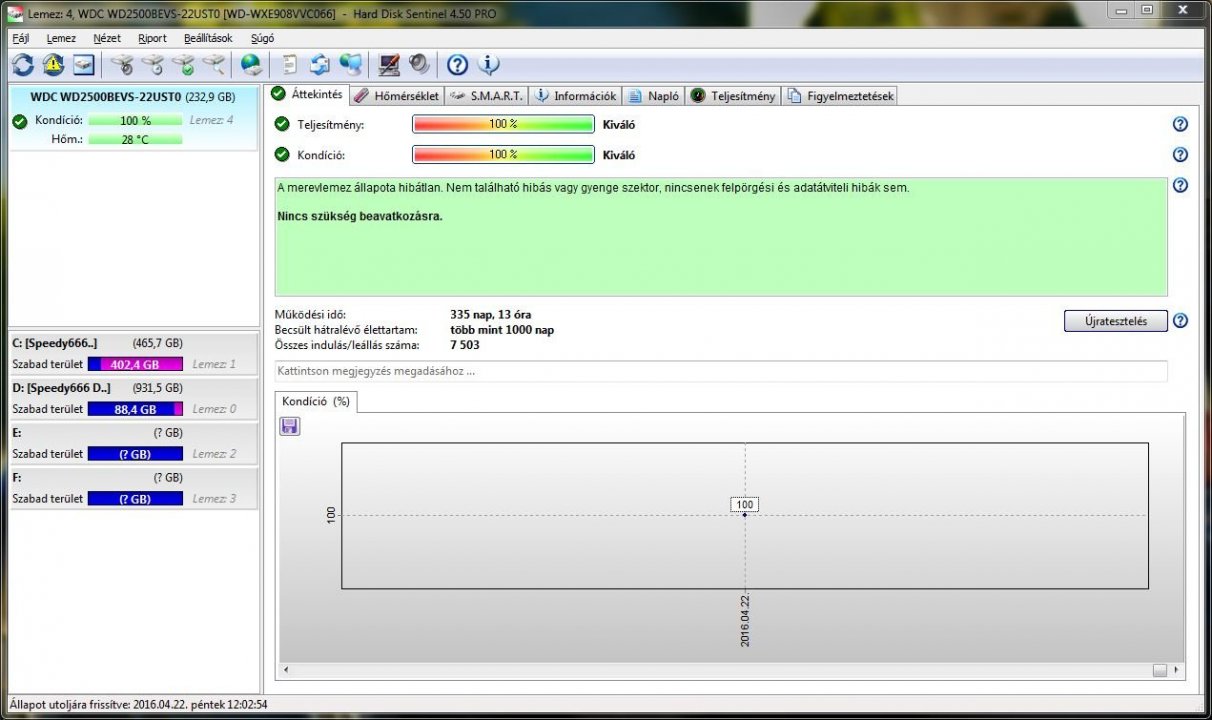This screenshot has height=720, width=1212.
Task: Open the Nézet menu
Action: (x=107, y=38)
